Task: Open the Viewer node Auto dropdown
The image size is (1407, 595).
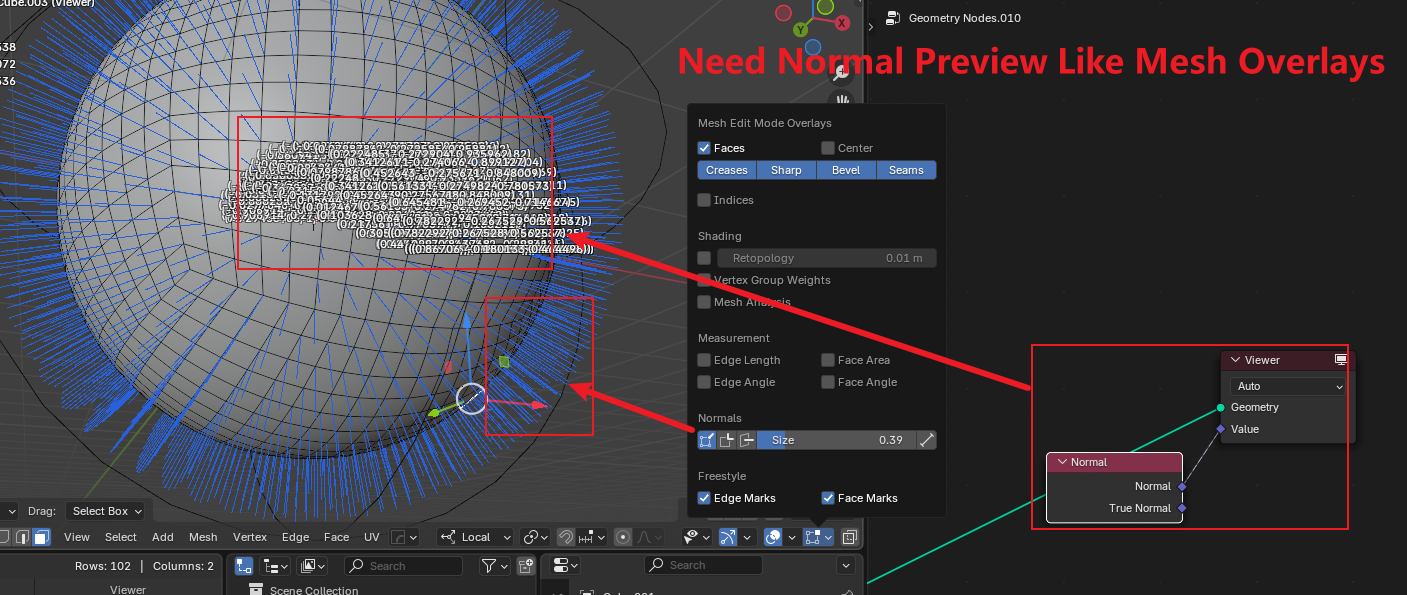Action: pos(1288,386)
